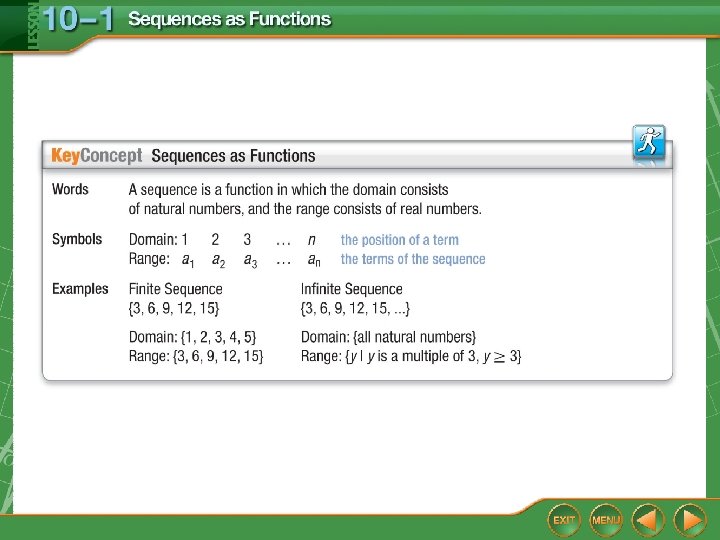
Task: Click the EXIT button
Action: click(x=564, y=520)
